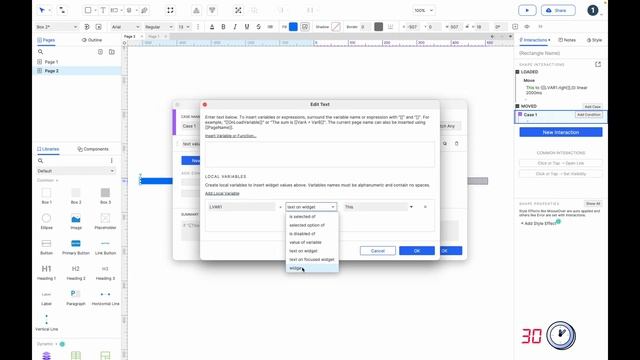
Task: Open the text color picker icon
Action: [212, 27]
